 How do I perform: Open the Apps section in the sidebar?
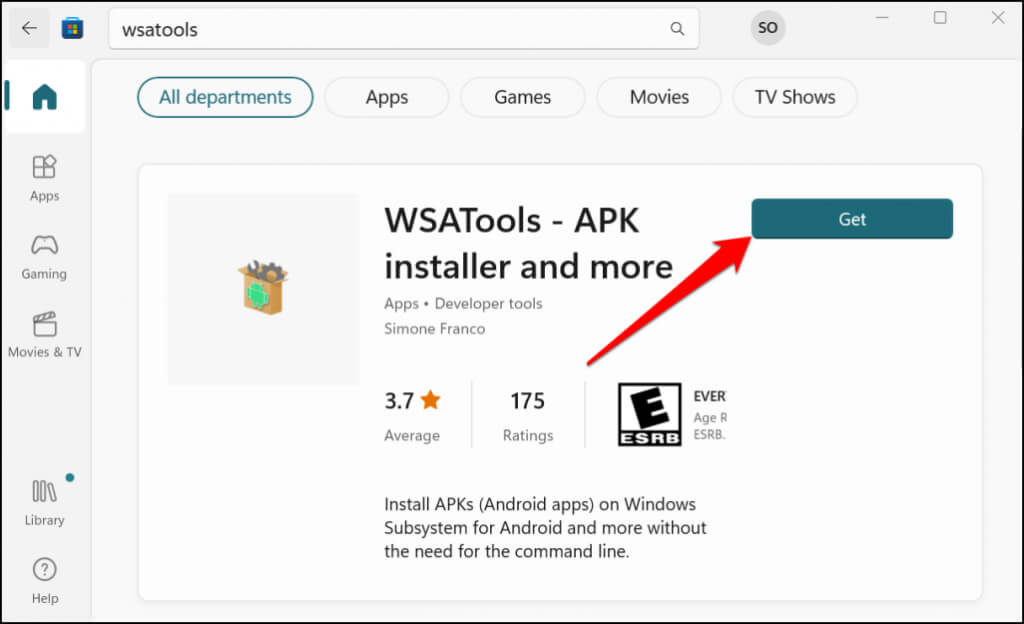pyautogui.click(x=45, y=178)
